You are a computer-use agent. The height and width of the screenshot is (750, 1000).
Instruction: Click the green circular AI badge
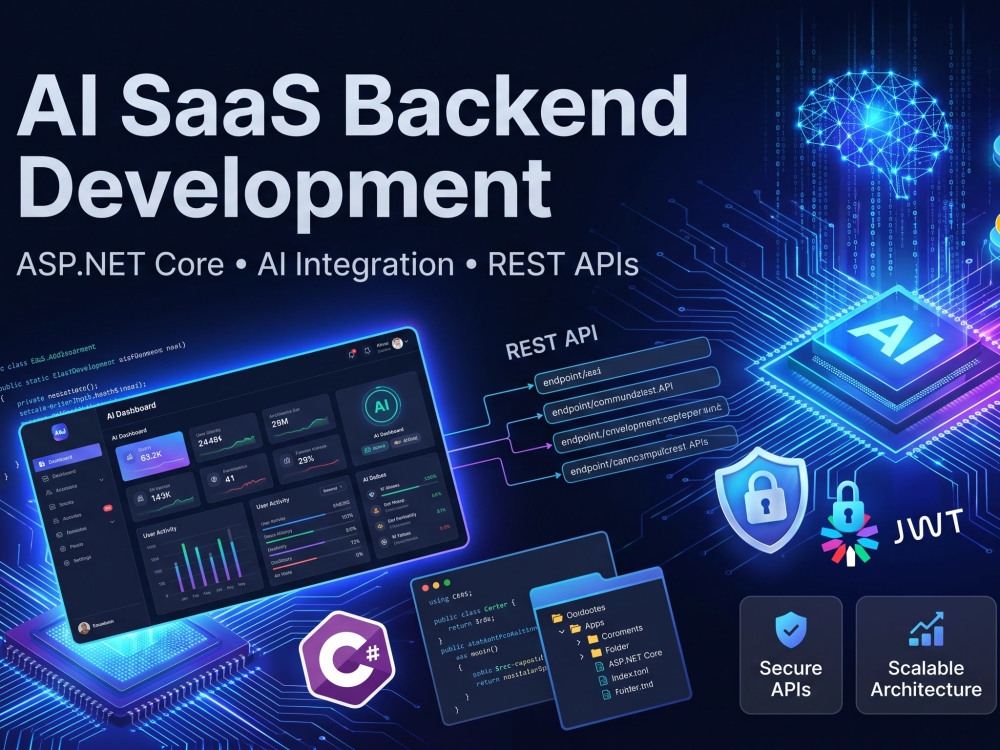(x=381, y=406)
